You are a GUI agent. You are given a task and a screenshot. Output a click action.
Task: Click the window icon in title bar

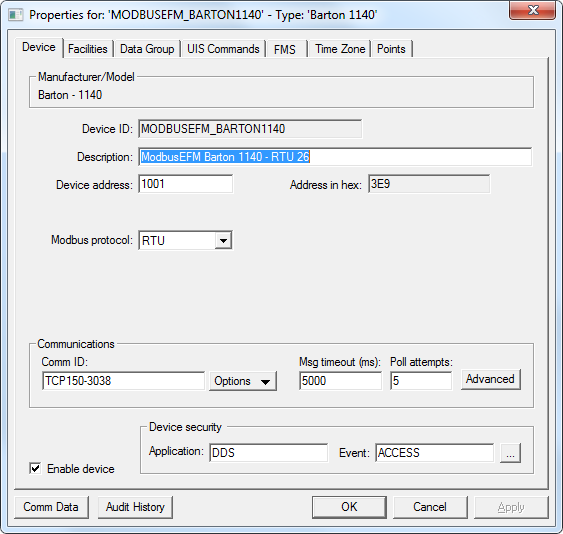point(15,15)
